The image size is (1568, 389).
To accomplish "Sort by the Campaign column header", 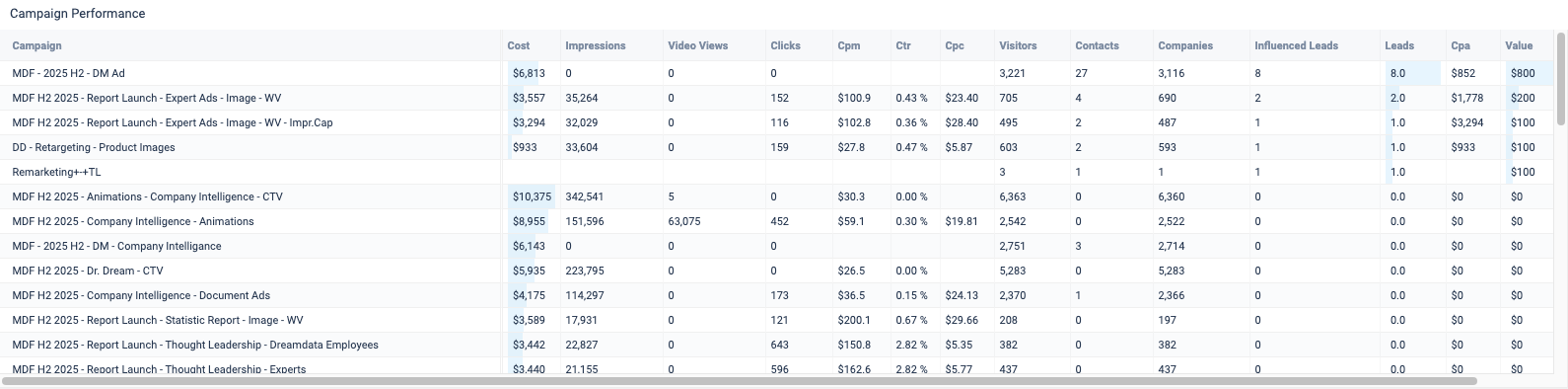I will (36, 45).
